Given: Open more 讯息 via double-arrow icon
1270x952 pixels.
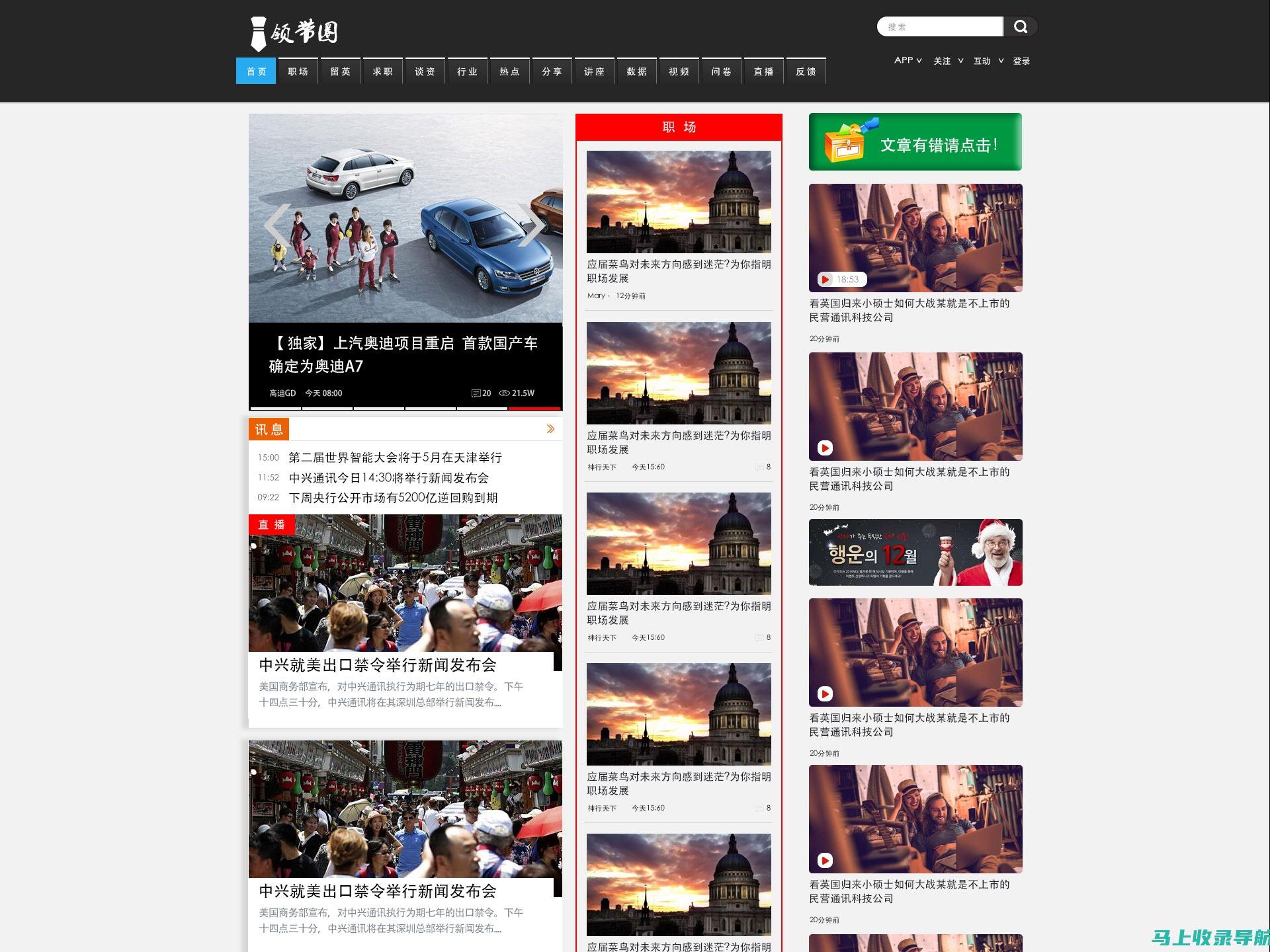Looking at the screenshot, I should [x=550, y=429].
